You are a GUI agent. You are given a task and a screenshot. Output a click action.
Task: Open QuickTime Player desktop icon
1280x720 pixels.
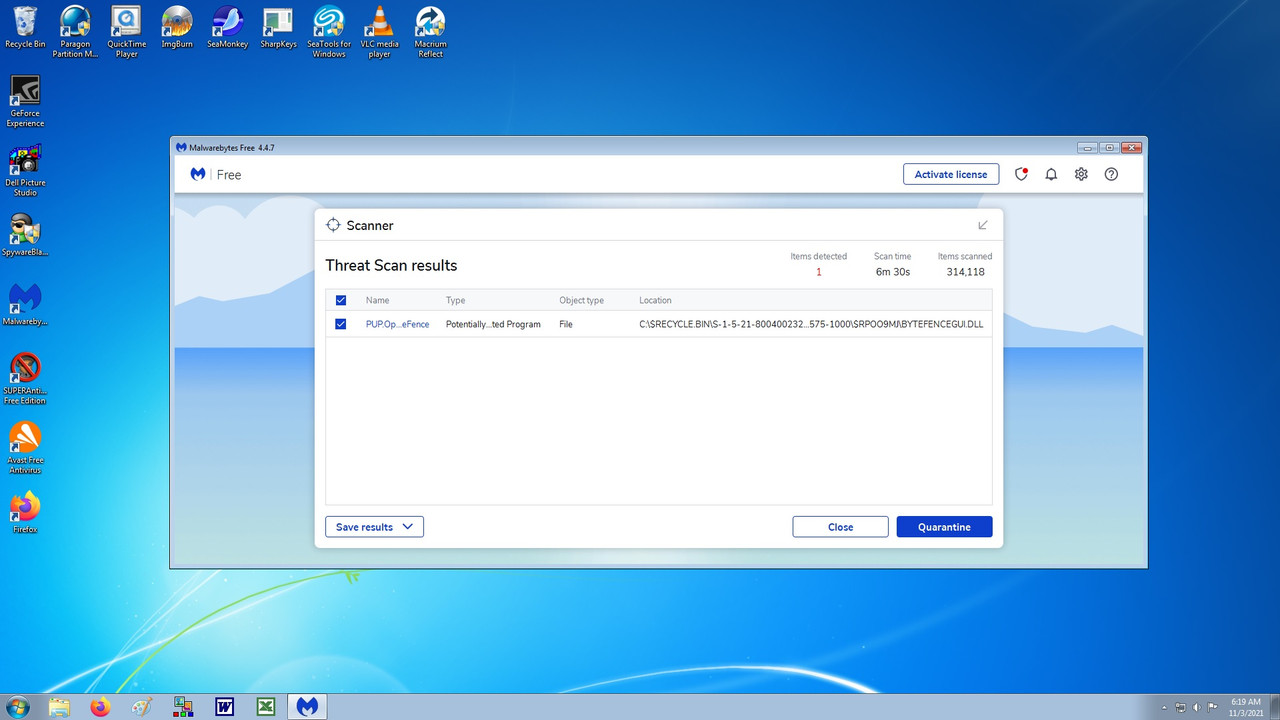(126, 32)
